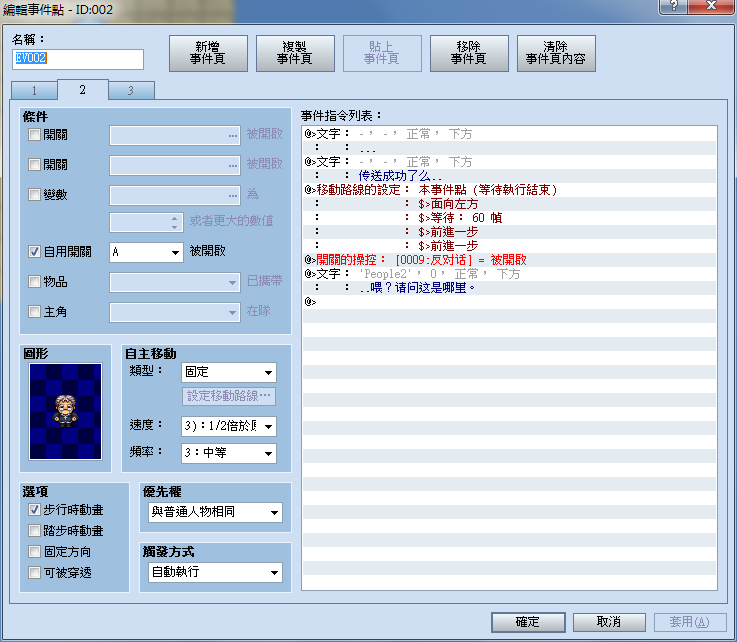The height and width of the screenshot is (642, 737).
Task: Check the 物品 condition checkbox
Action: 34,282
